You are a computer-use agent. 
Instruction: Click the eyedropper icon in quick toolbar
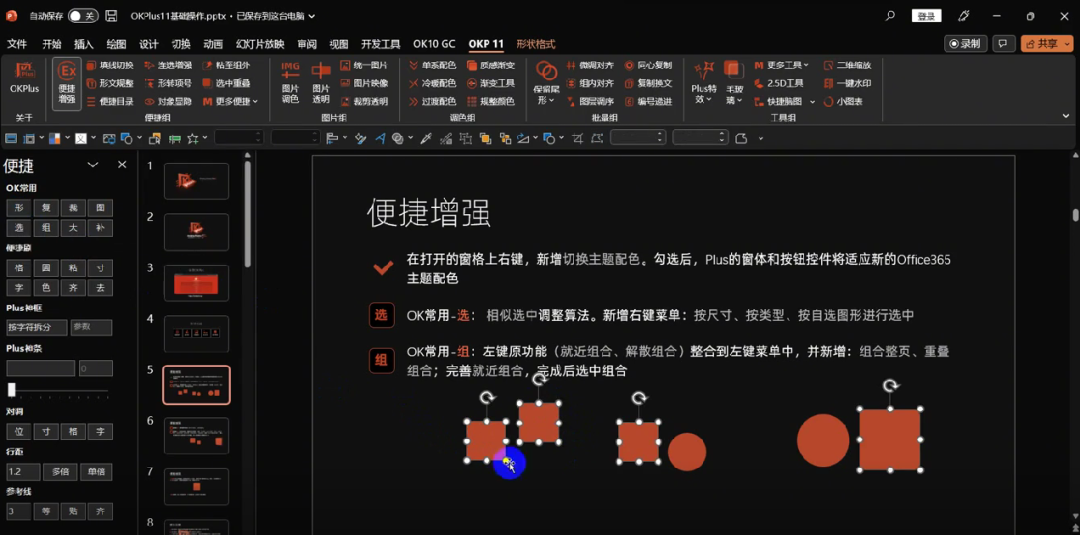[x=426, y=138]
